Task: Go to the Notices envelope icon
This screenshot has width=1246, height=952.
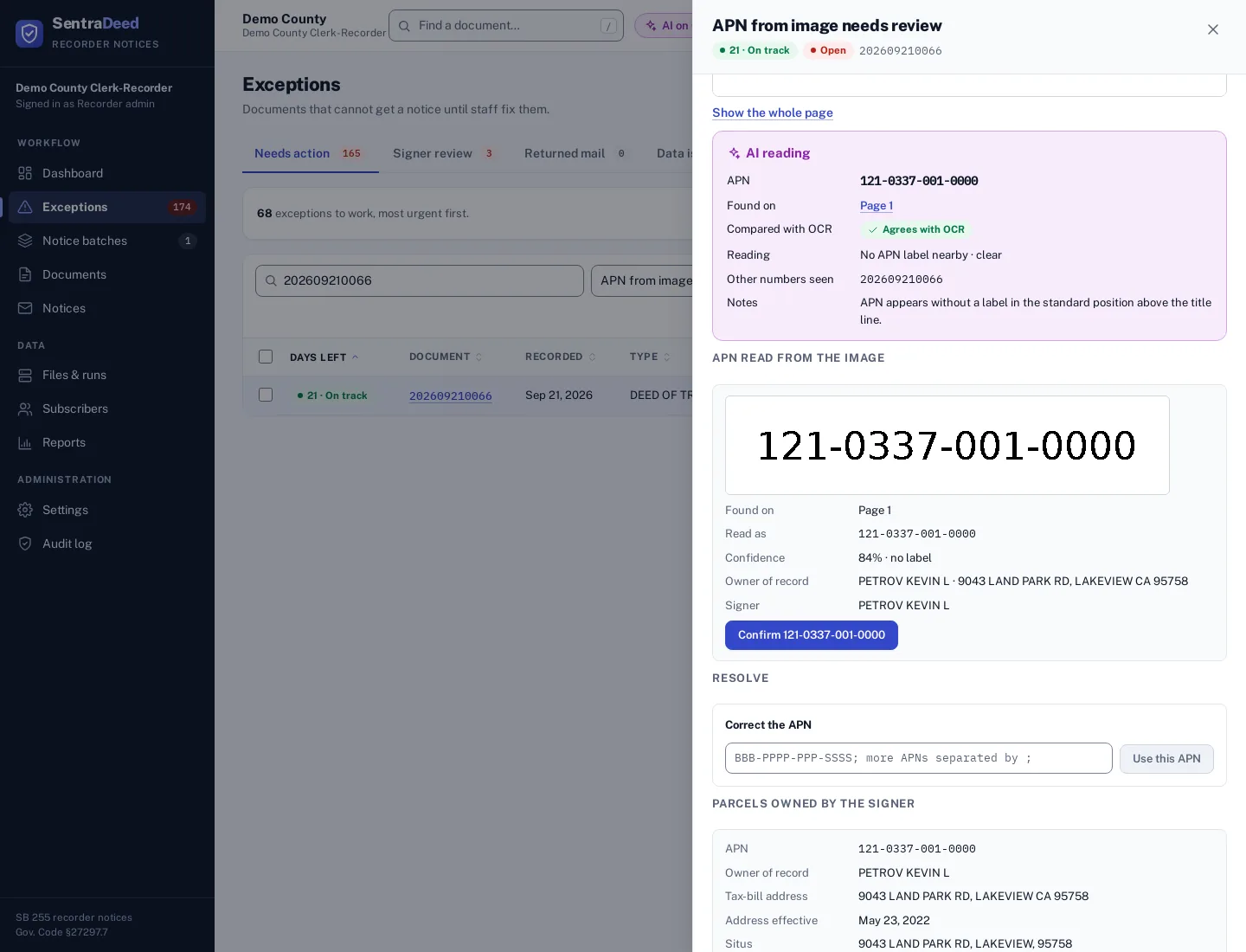Action: pyautogui.click(x=25, y=308)
